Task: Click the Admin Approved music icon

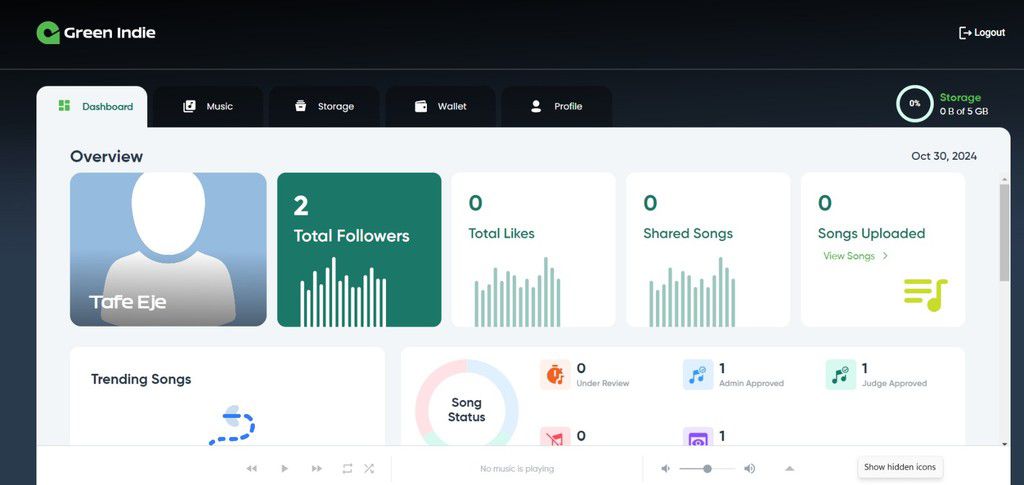Action: click(697, 375)
